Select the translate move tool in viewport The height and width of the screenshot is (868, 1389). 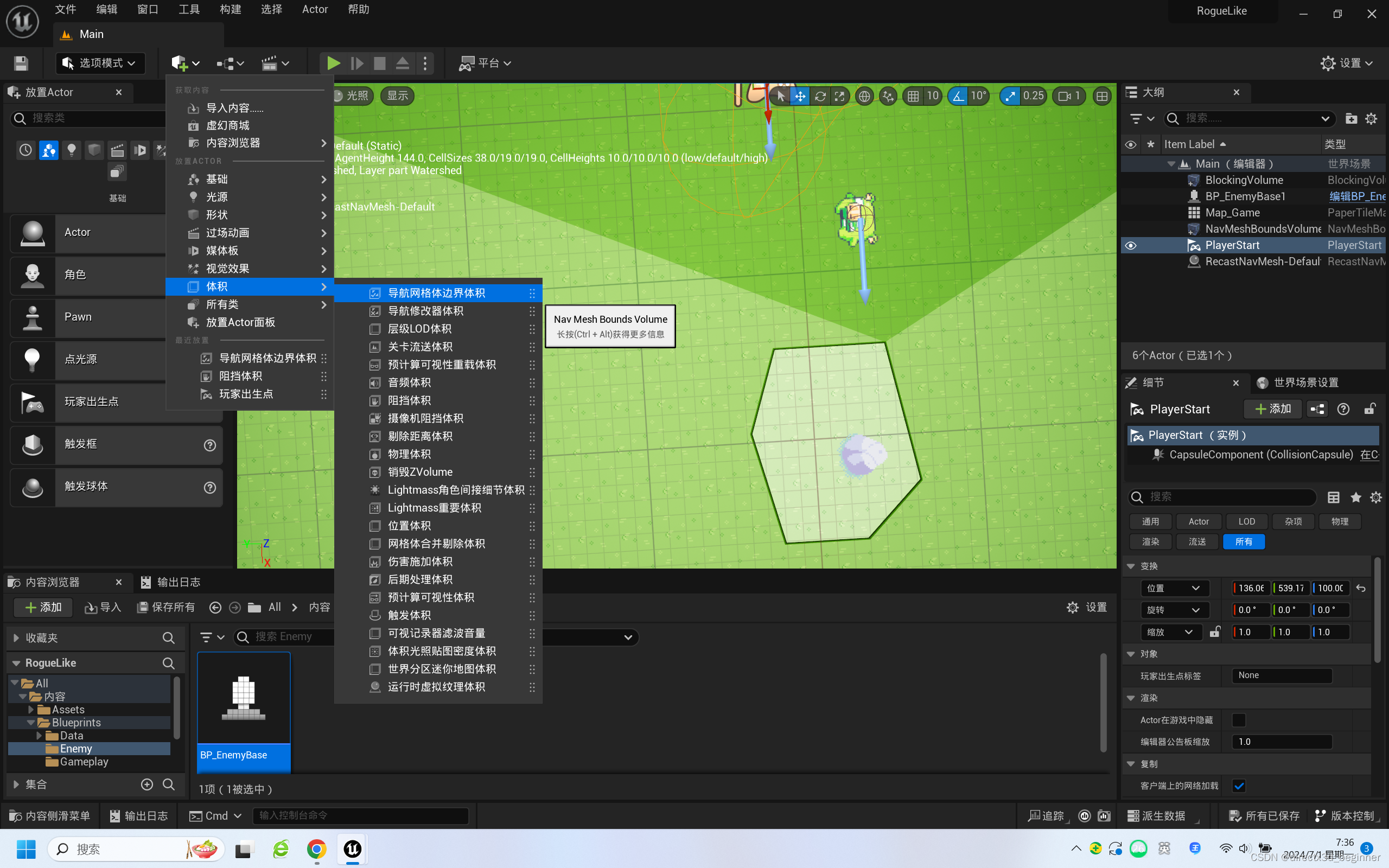[x=800, y=96]
